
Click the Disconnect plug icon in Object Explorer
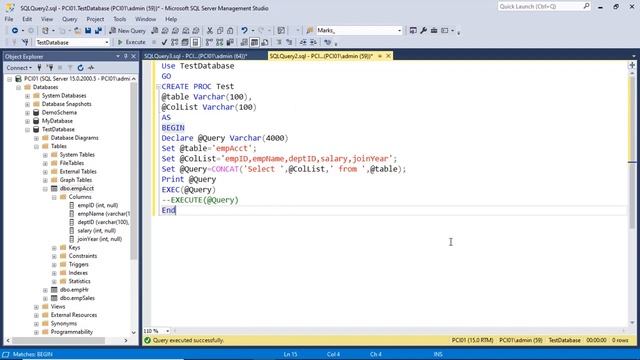(50, 68)
